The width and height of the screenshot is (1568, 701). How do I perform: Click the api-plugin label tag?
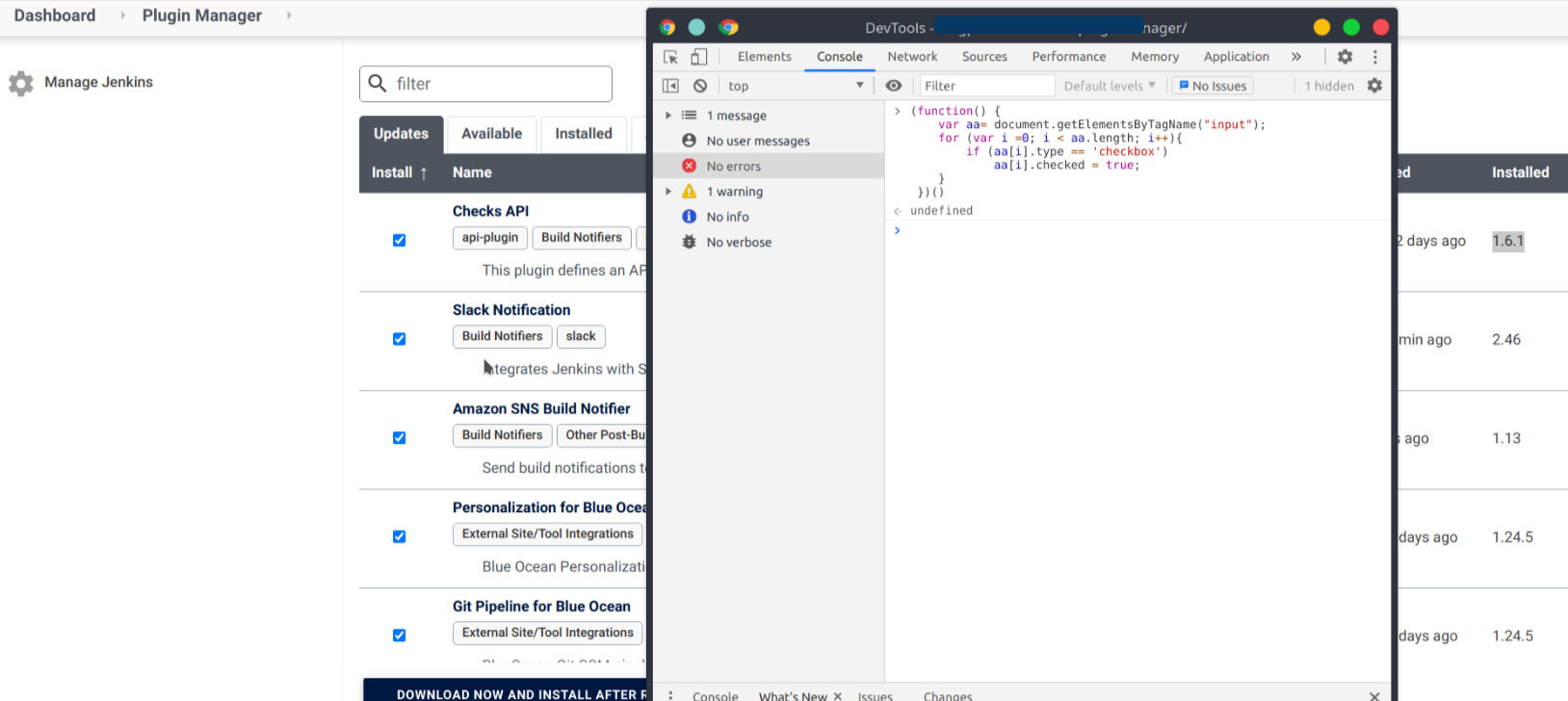click(x=490, y=238)
